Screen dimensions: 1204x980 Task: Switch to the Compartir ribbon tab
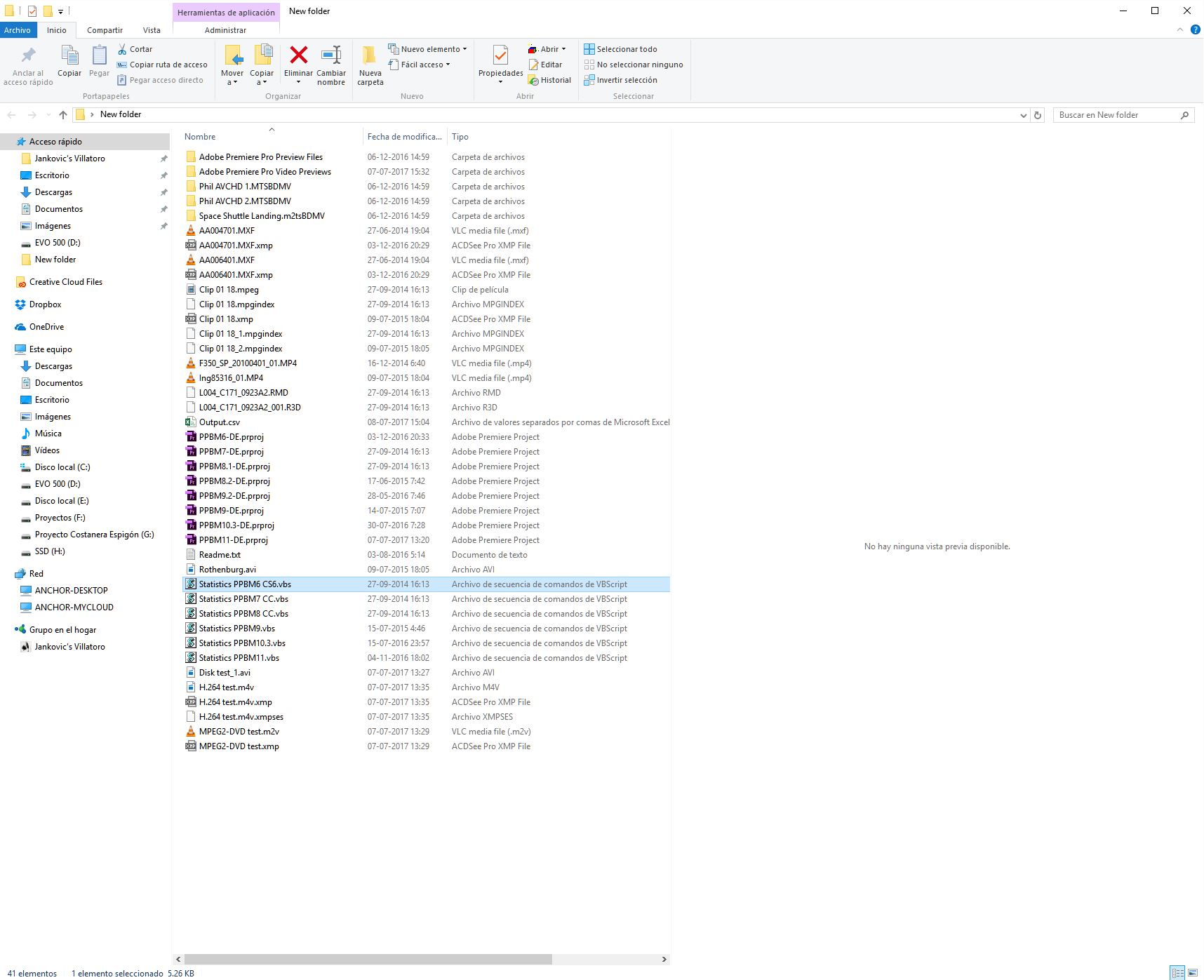tap(105, 30)
